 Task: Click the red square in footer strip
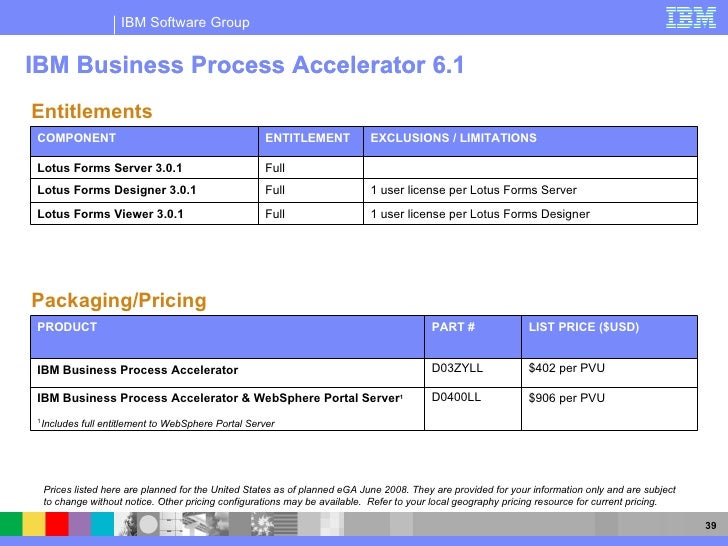tap(57, 524)
